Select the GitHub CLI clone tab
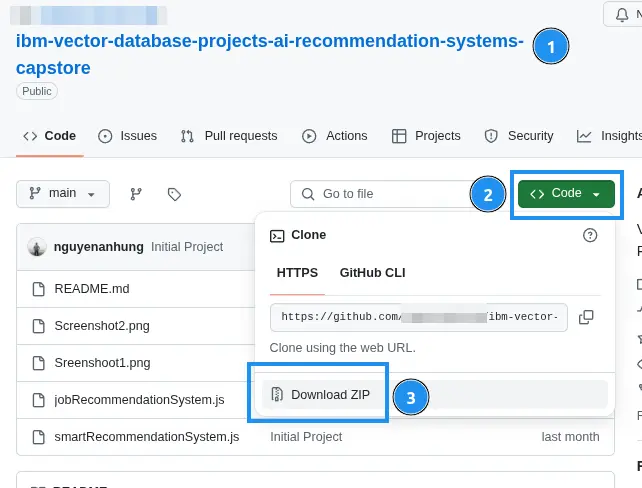The image size is (642, 488). [x=373, y=273]
